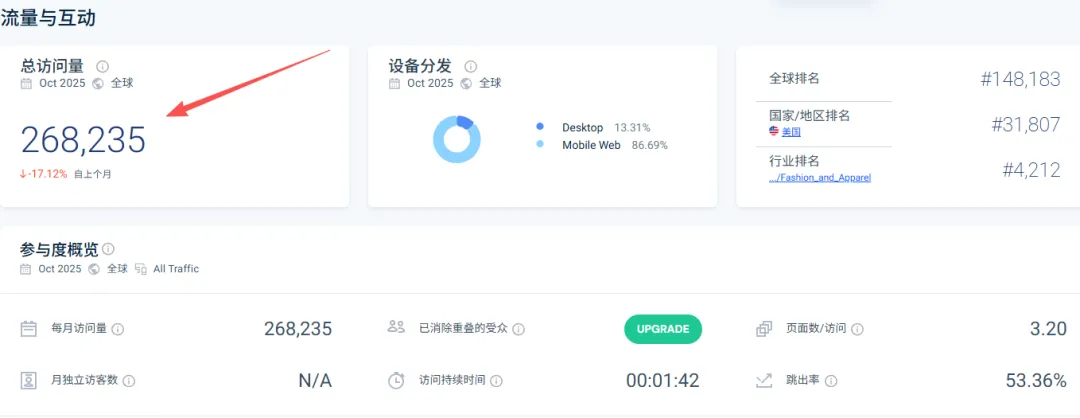Image resolution: width=1080 pixels, height=418 pixels.
Task: Click the Mobile Web legend color dot
Action: coord(540,145)
